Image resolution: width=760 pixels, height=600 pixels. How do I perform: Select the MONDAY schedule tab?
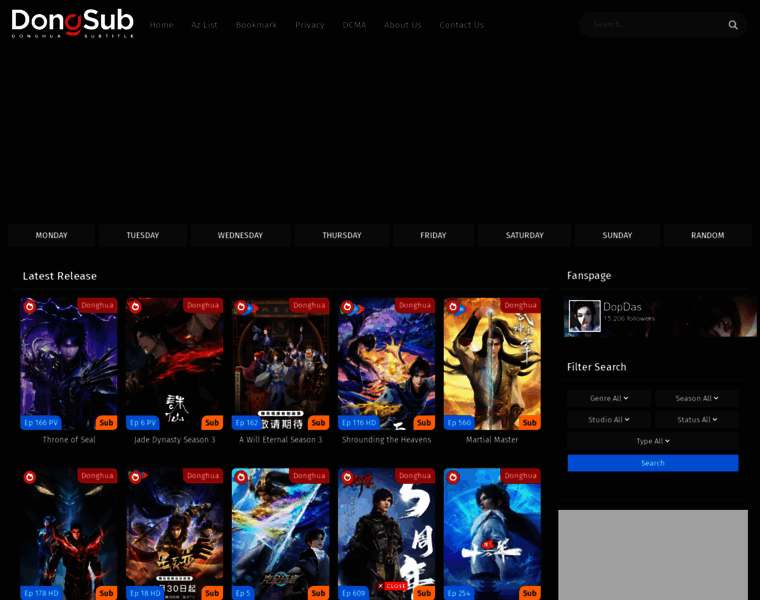pyautogui.click(x=51, y=236)
